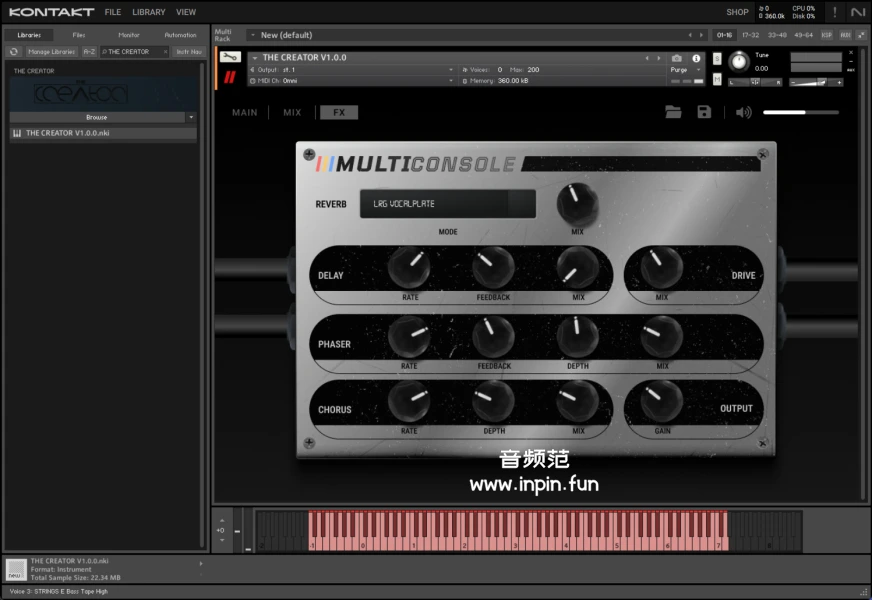Clear the library search field
Screen dimensions: 872x600
tap(166, 51)
